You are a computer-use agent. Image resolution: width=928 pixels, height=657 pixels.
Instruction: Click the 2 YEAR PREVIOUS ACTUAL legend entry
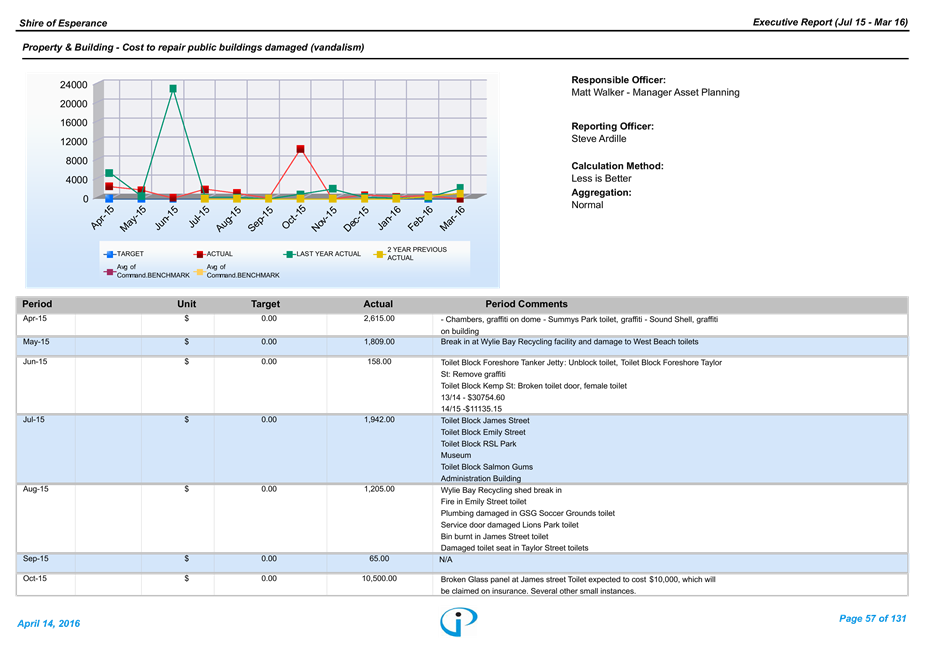(x=411, y=254)
